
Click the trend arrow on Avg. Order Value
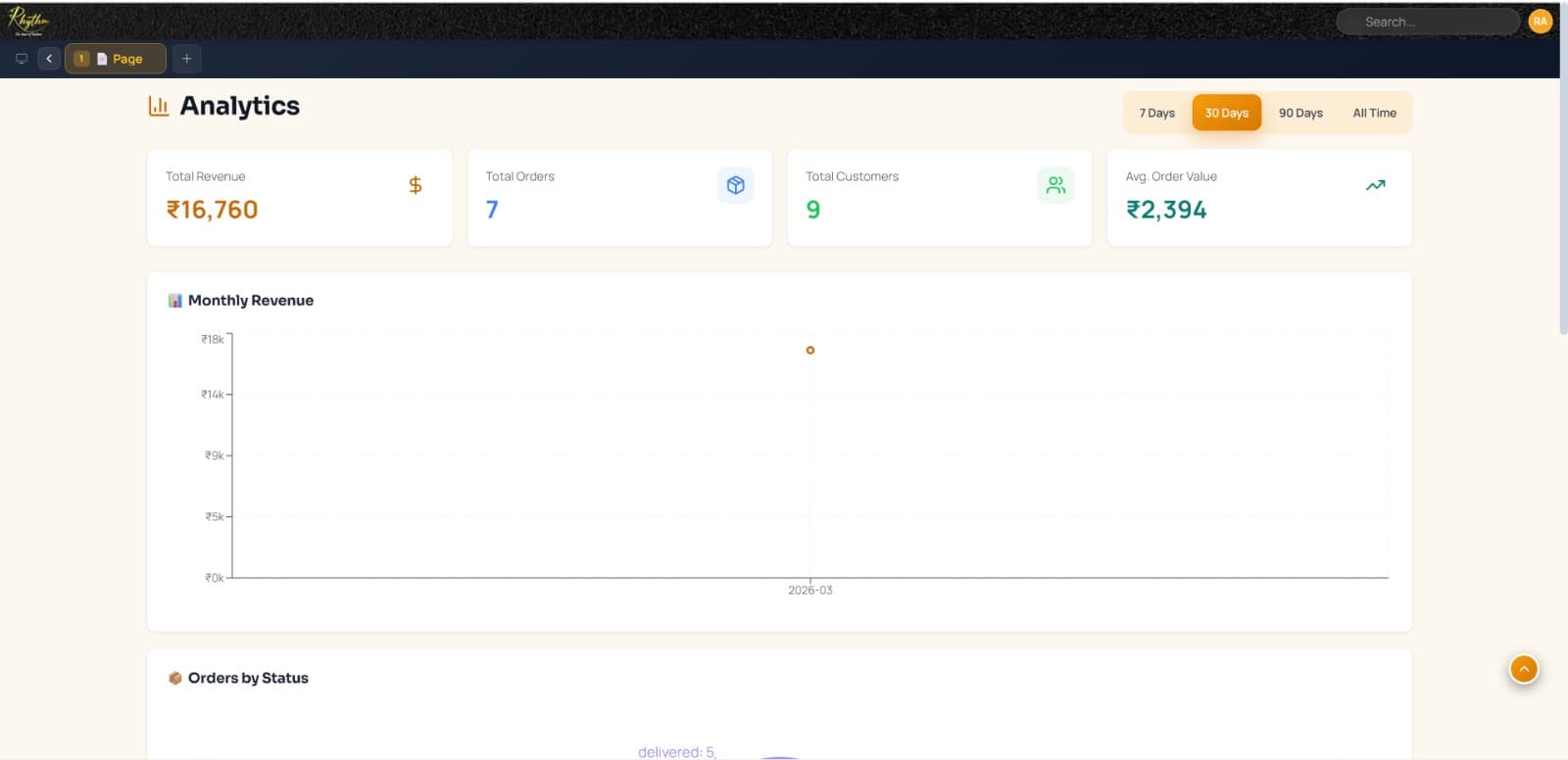(x=1376, y=185)
